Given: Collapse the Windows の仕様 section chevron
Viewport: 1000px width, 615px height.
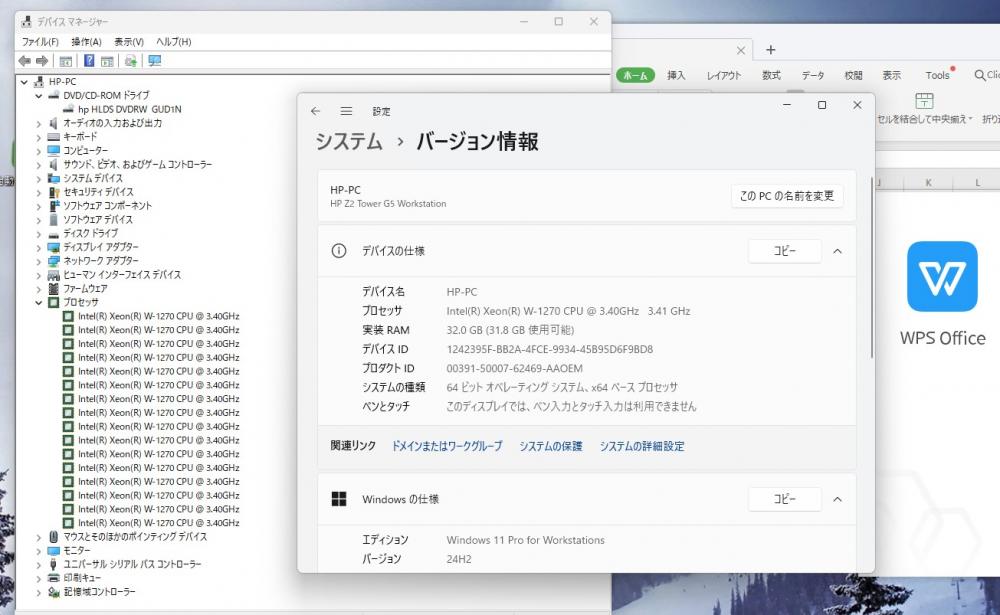Looking at the screenshot, I should [x=837, y=500].
